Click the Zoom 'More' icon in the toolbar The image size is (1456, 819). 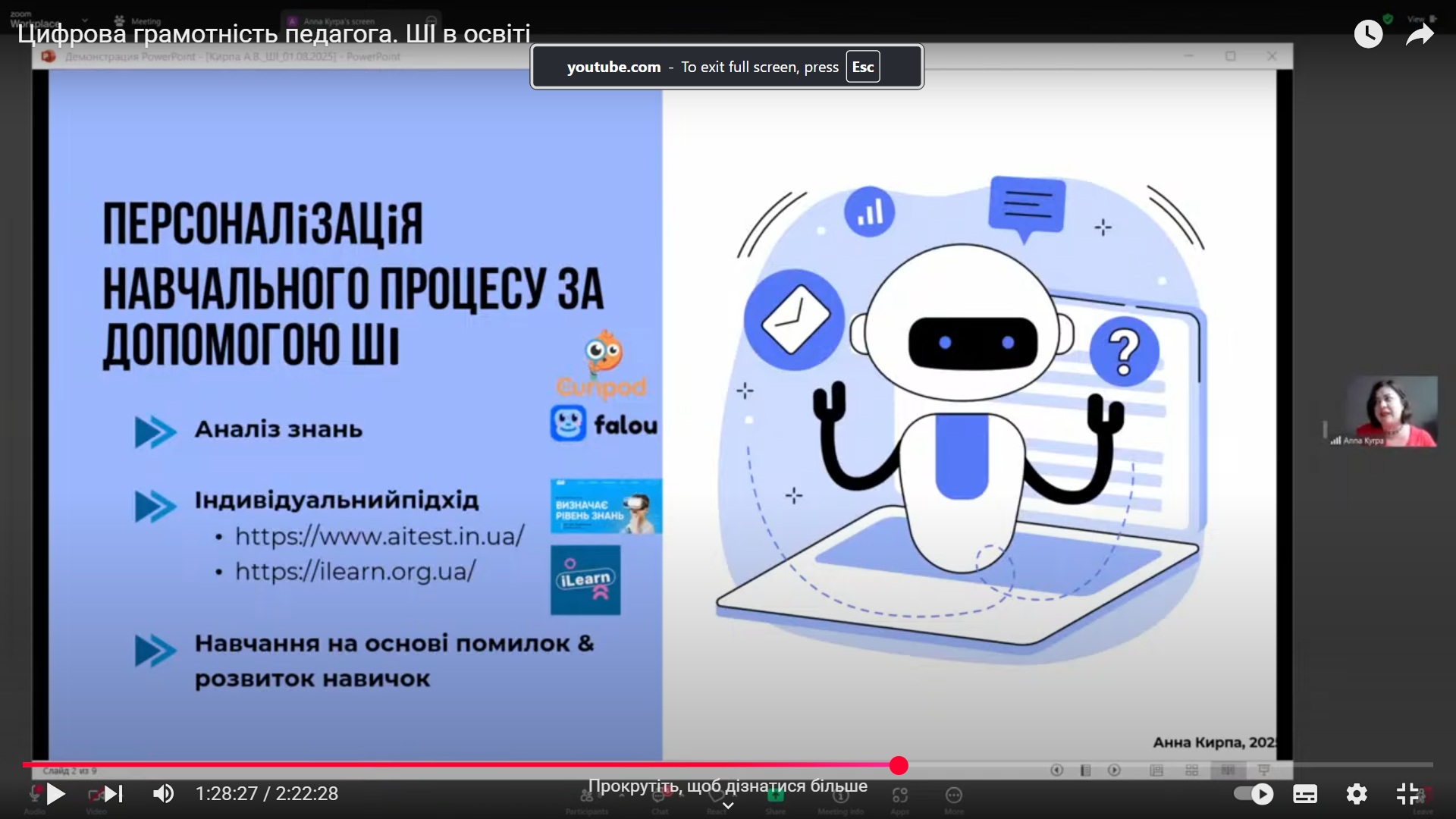pos(954,795)
